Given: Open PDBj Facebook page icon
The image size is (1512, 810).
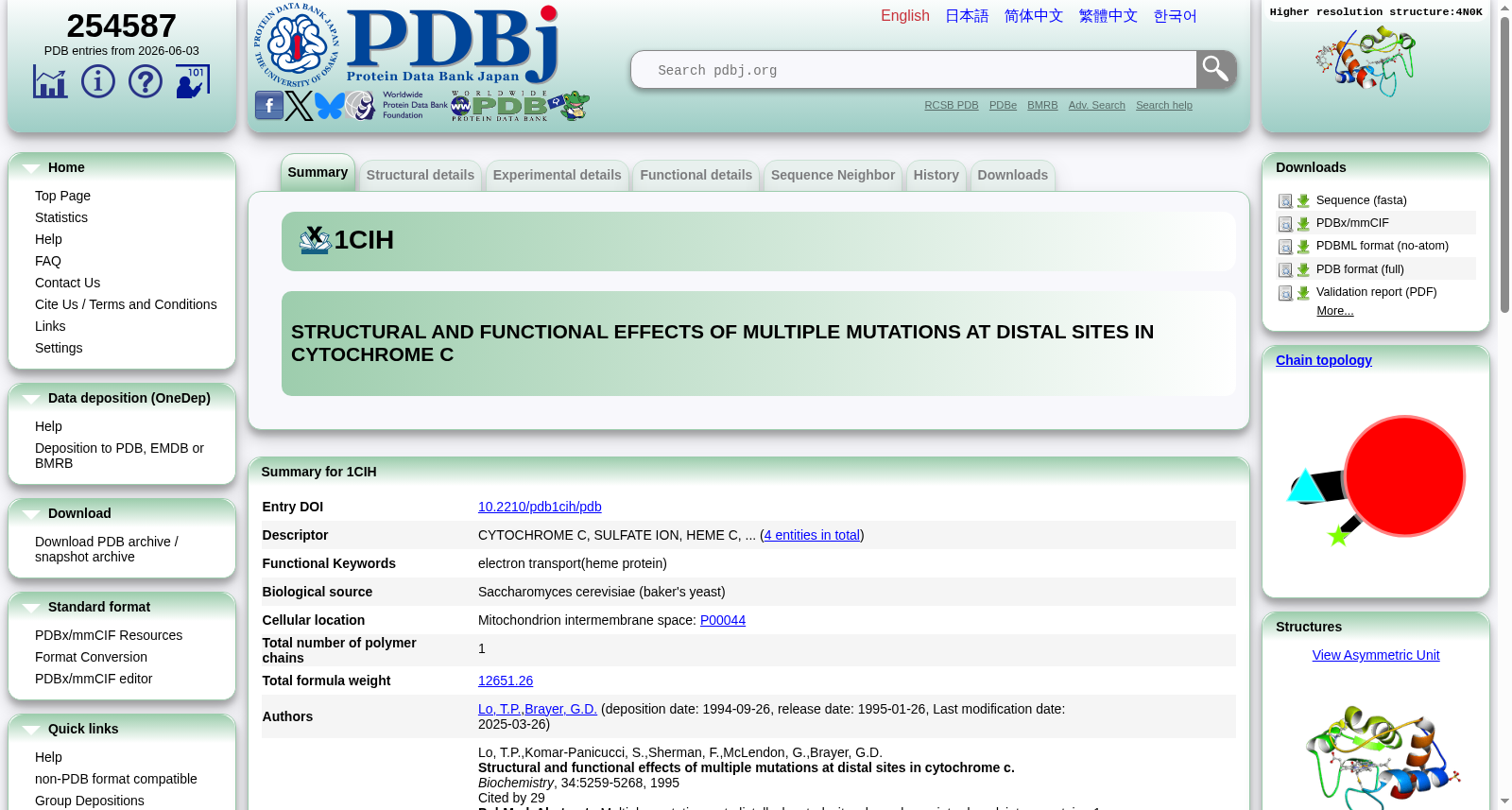Looking at the screenshot, I should [269, 106].
